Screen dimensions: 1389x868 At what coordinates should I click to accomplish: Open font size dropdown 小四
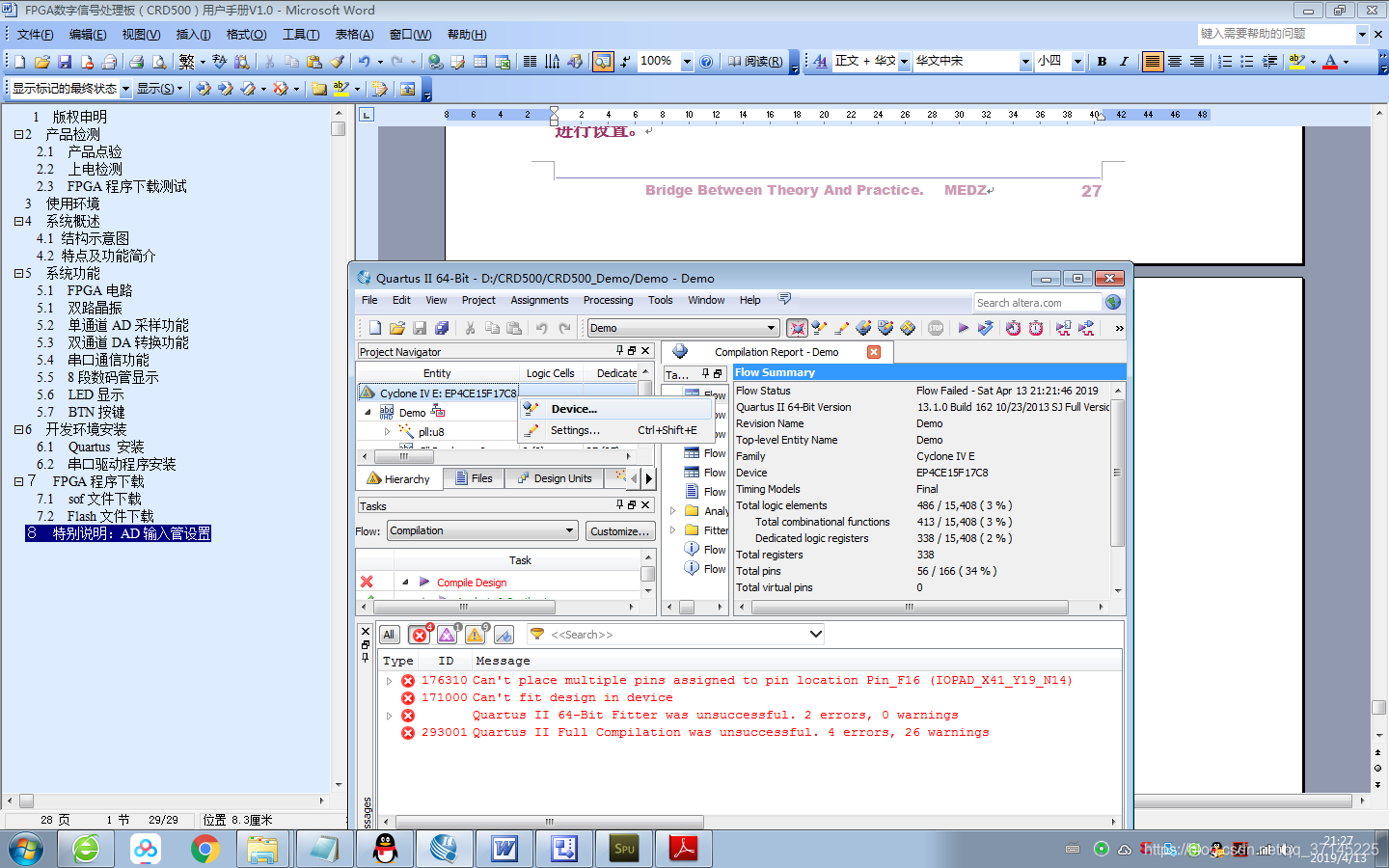[1077, 61]
